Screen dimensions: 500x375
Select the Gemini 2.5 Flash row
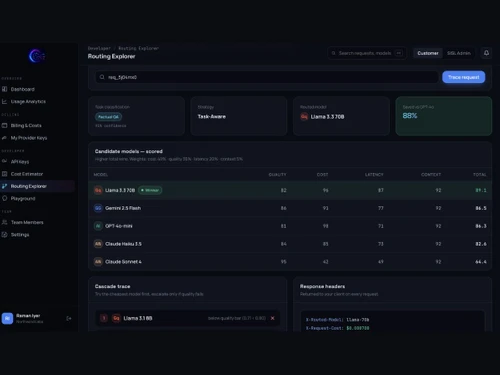(x=290, y=208)
